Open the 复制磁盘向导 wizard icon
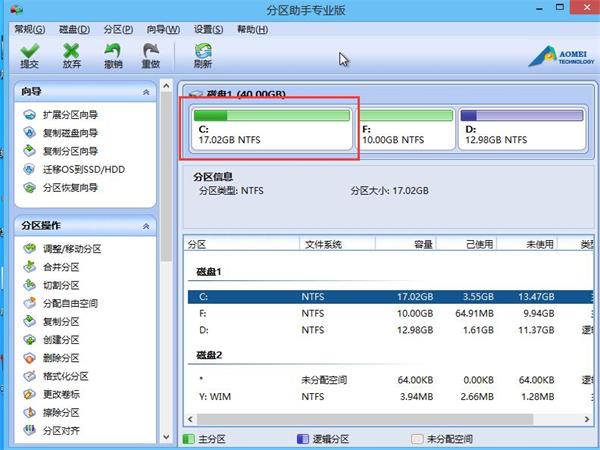 click(x=29, y=133)
